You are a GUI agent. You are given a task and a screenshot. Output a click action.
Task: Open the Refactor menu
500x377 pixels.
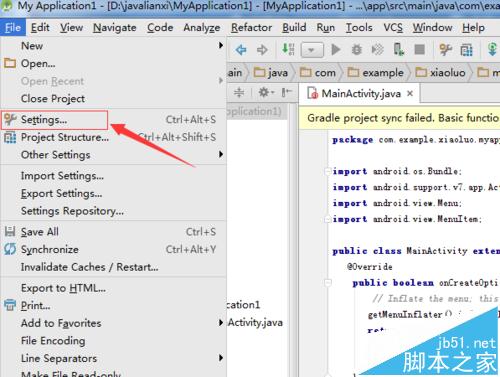click(251, 27)
